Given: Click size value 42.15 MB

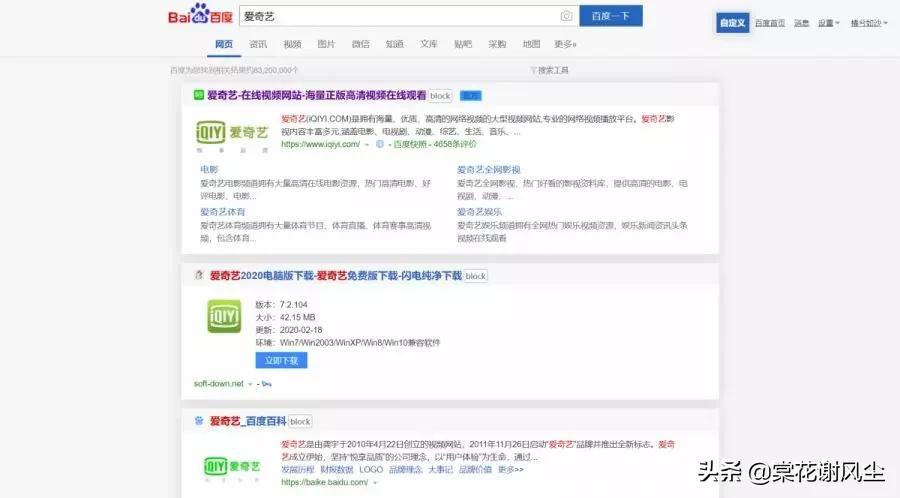Looking at the screenshot, I should point(297,317).
